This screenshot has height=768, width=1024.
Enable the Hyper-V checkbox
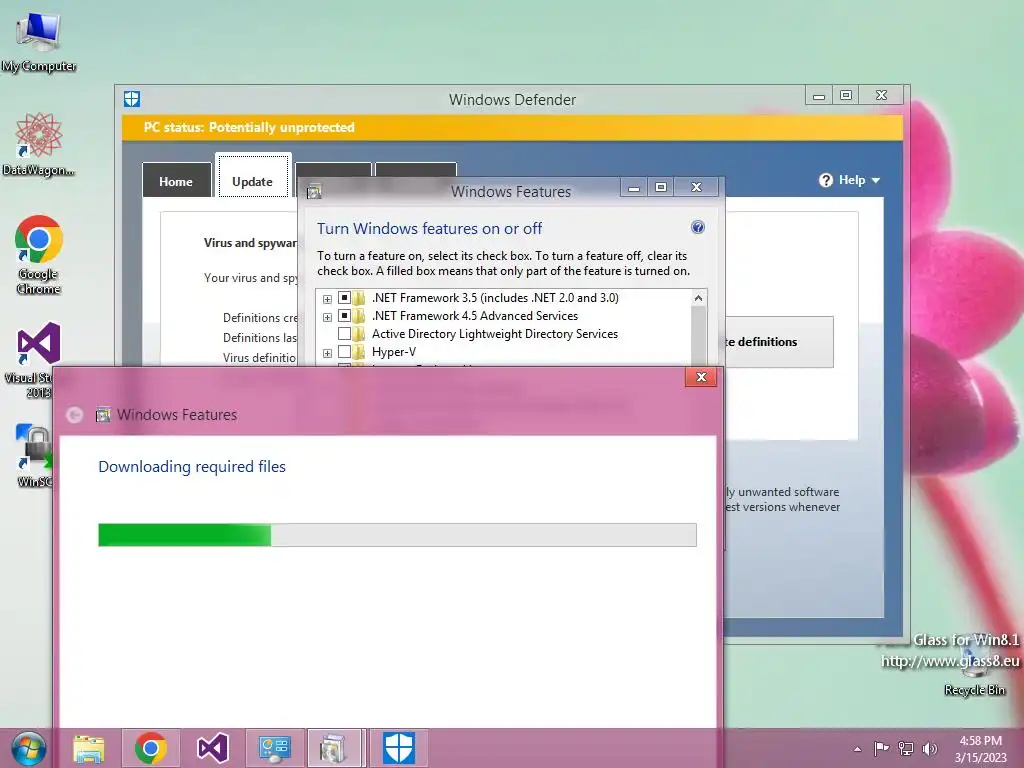coord(344,352)
